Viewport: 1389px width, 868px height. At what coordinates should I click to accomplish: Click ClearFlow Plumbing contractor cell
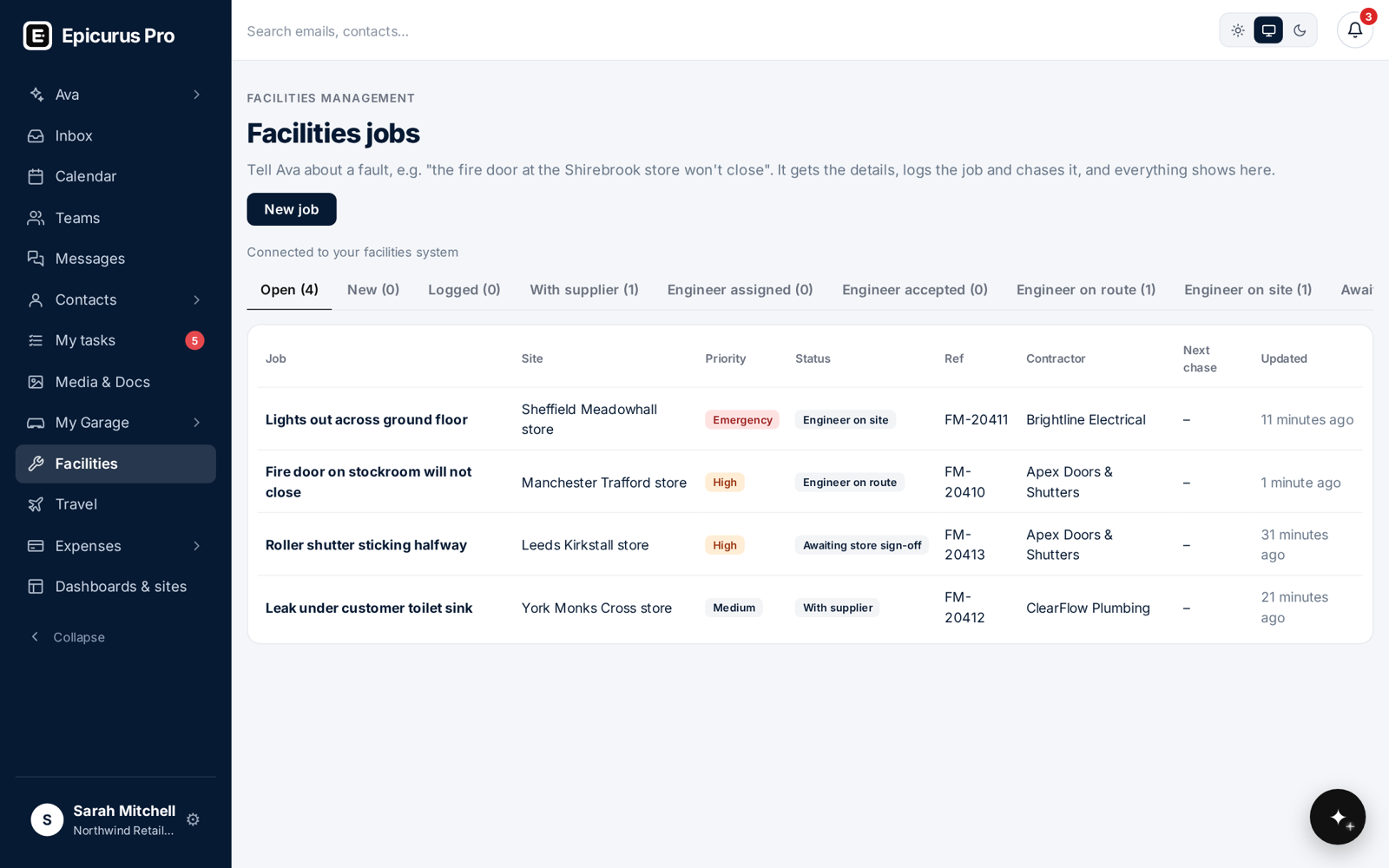1088,608
